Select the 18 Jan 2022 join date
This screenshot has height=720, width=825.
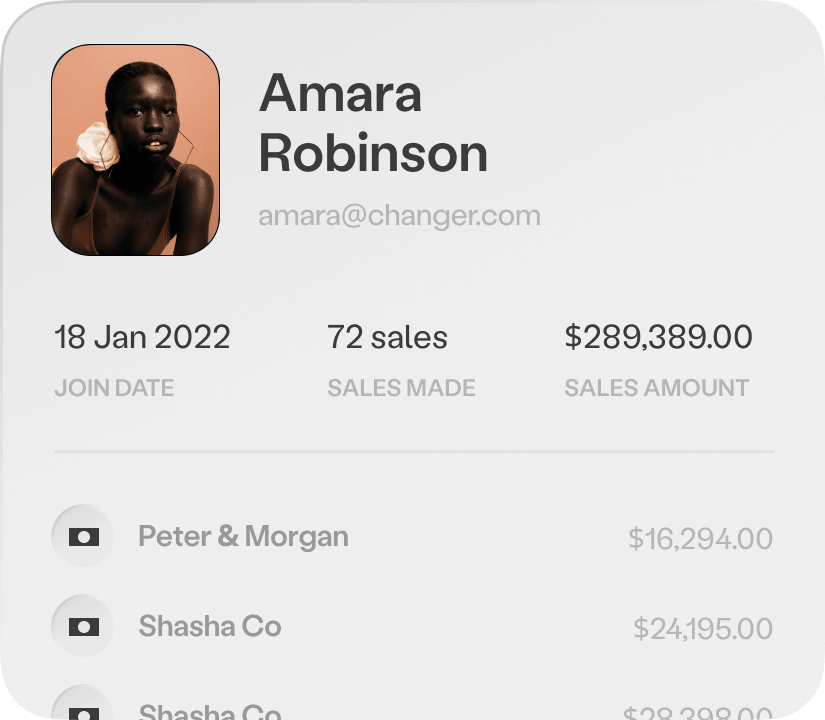142,337
